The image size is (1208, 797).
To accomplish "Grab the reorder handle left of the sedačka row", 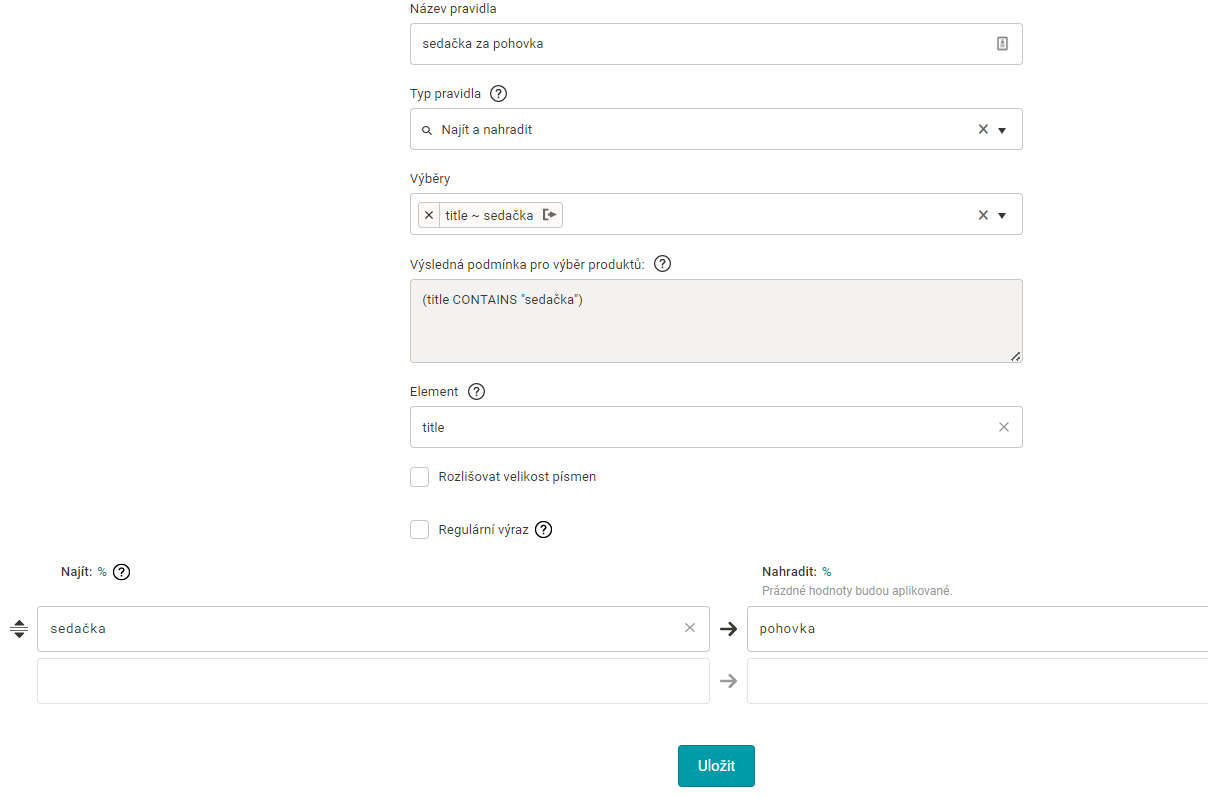I will (18, 629).
